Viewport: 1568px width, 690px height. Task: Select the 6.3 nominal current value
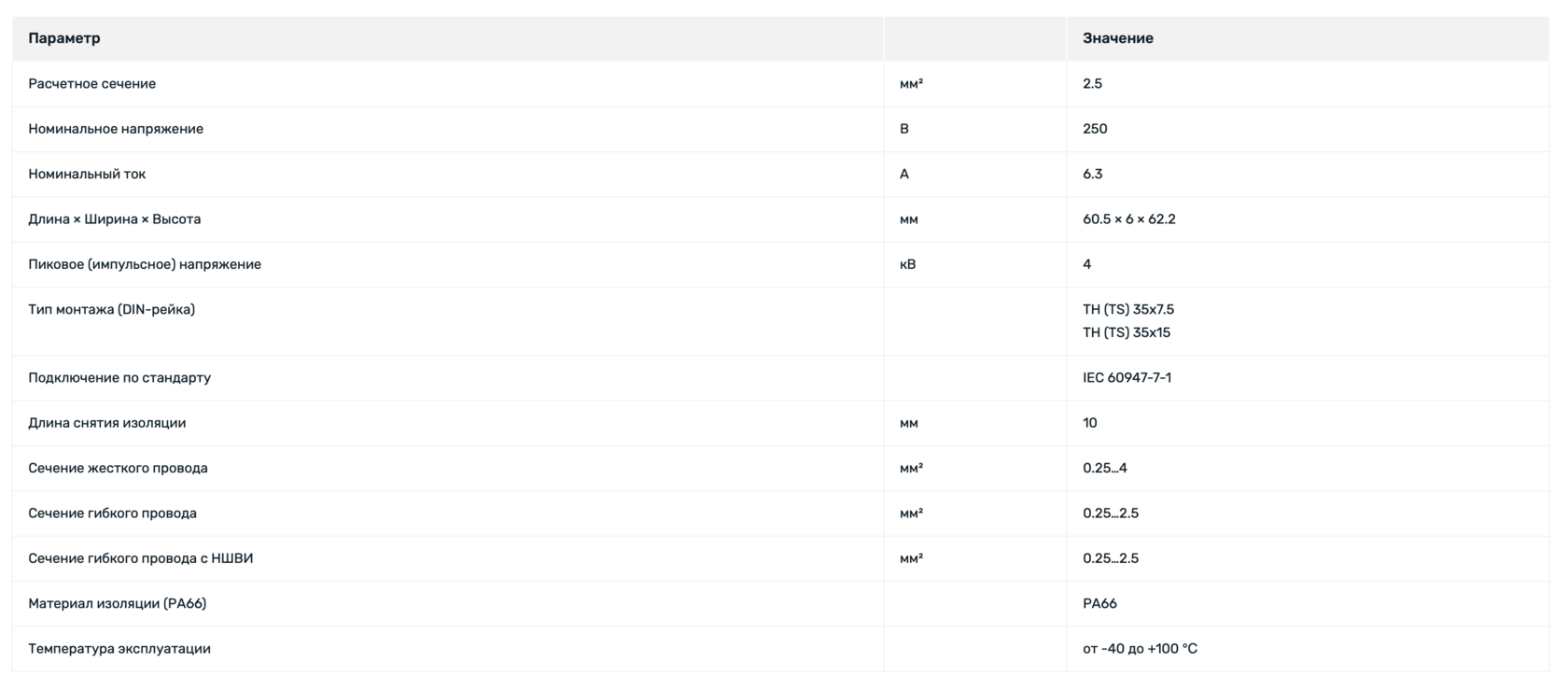1092,175
